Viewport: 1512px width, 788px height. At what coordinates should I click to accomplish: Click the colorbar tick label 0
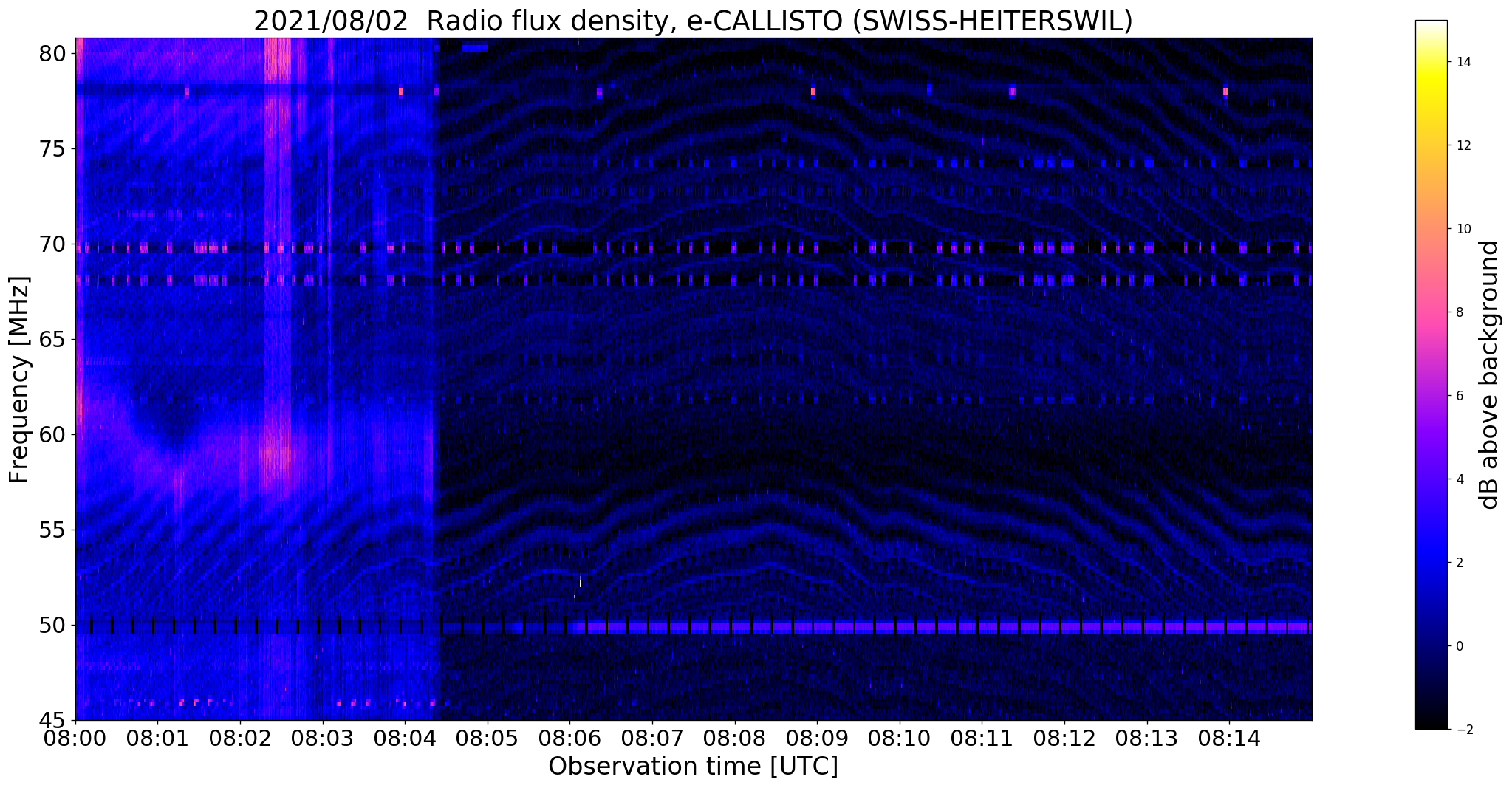[1459, 646]
